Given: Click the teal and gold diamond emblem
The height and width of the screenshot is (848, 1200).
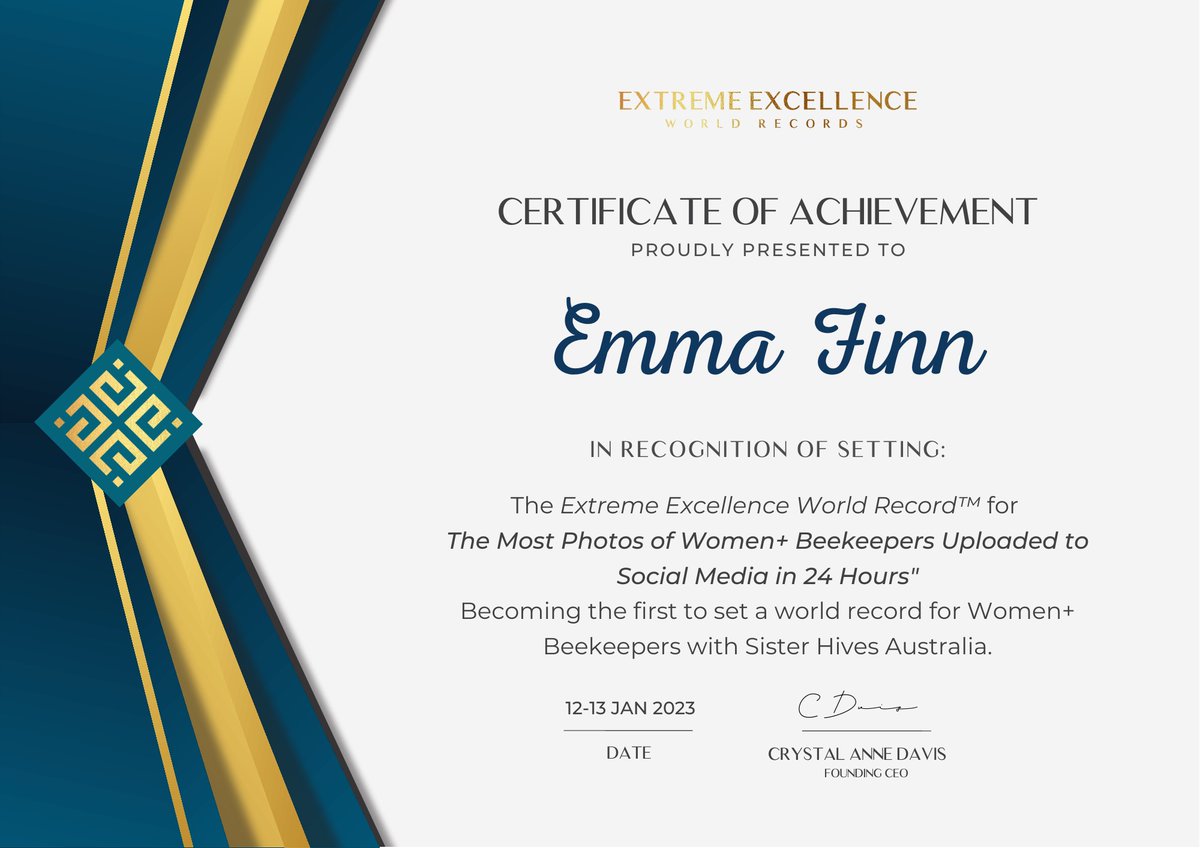Looking at the screenshot, I should (118, 422).
